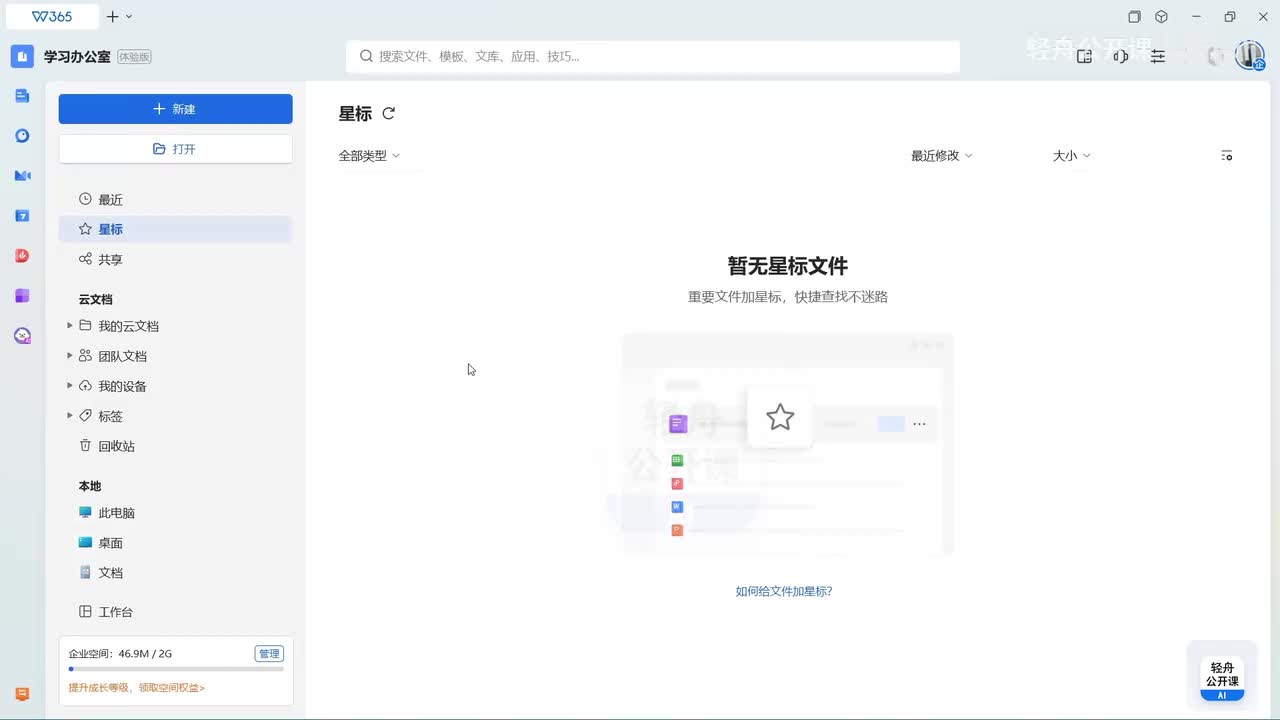Viewport: 1280px width, 720px height.
Task: Click the 企业空间 usage progress bar
Action: pyautogui.click(x=176, y=669)
